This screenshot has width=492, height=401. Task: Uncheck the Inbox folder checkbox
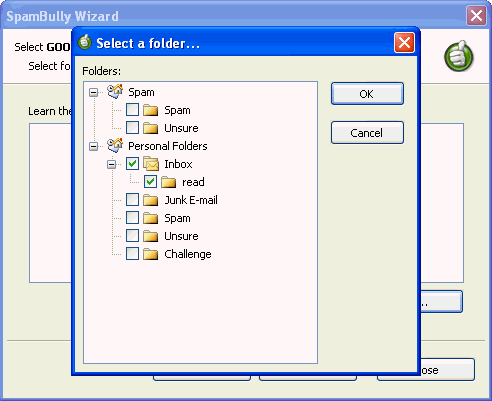[132, 164]
